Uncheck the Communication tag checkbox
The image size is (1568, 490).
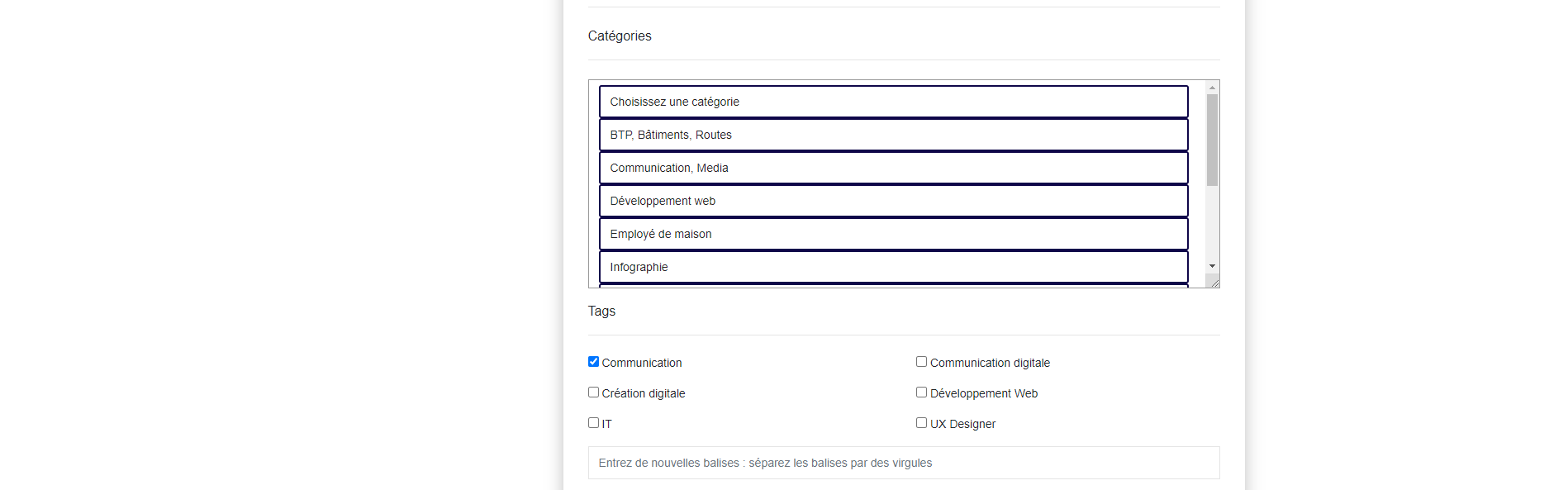pos(593,362)
